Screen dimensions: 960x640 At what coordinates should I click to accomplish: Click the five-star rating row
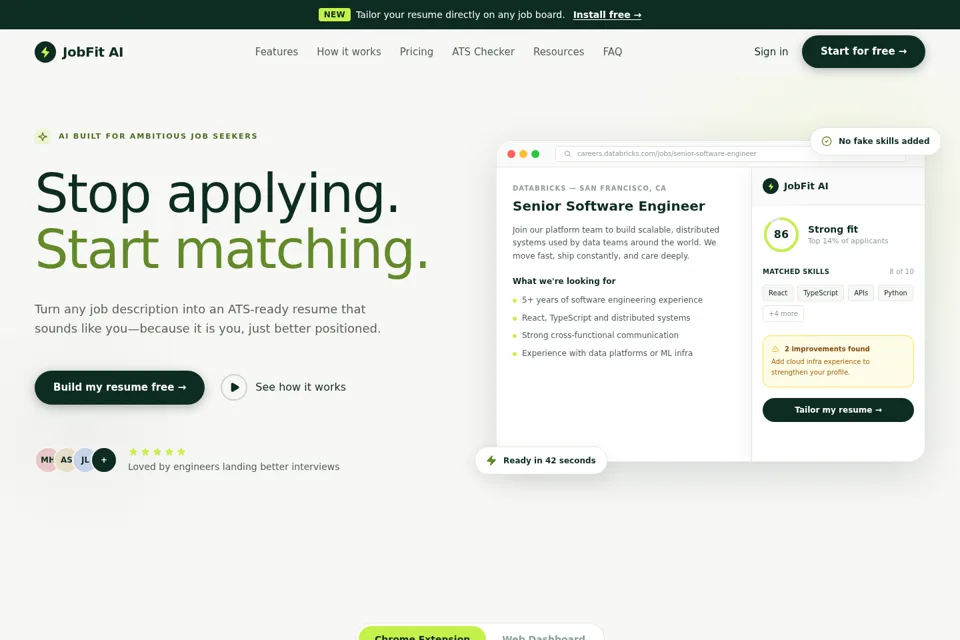157,452
